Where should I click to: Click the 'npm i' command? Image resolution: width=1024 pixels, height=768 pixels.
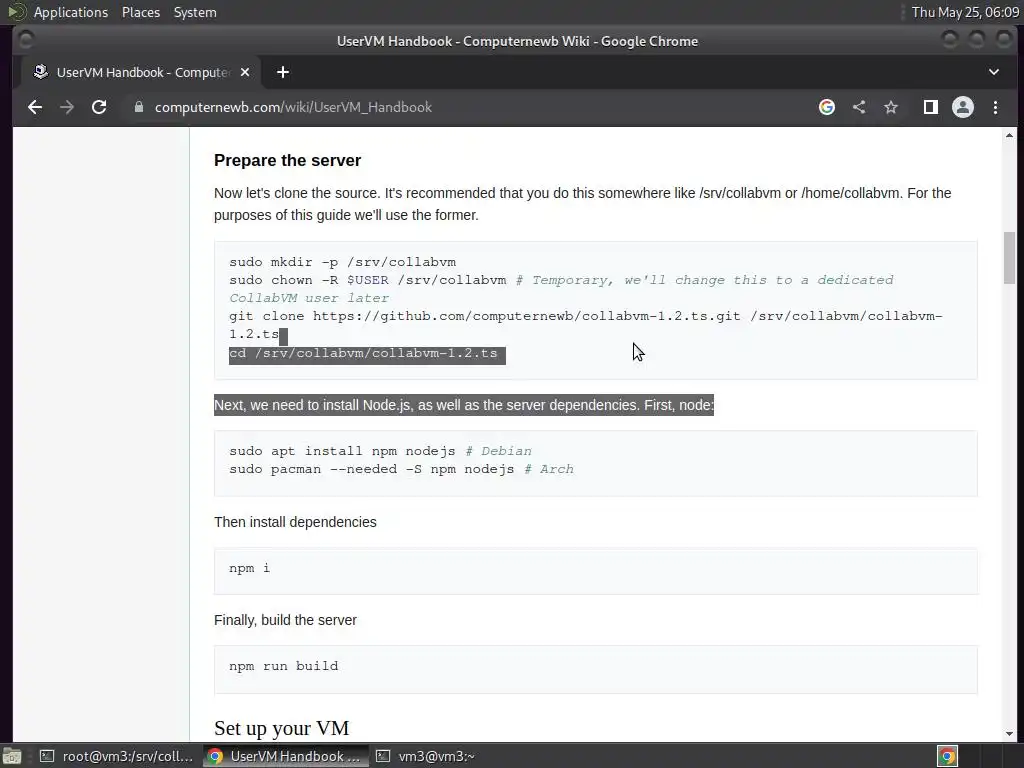click(x=249, y=568)
